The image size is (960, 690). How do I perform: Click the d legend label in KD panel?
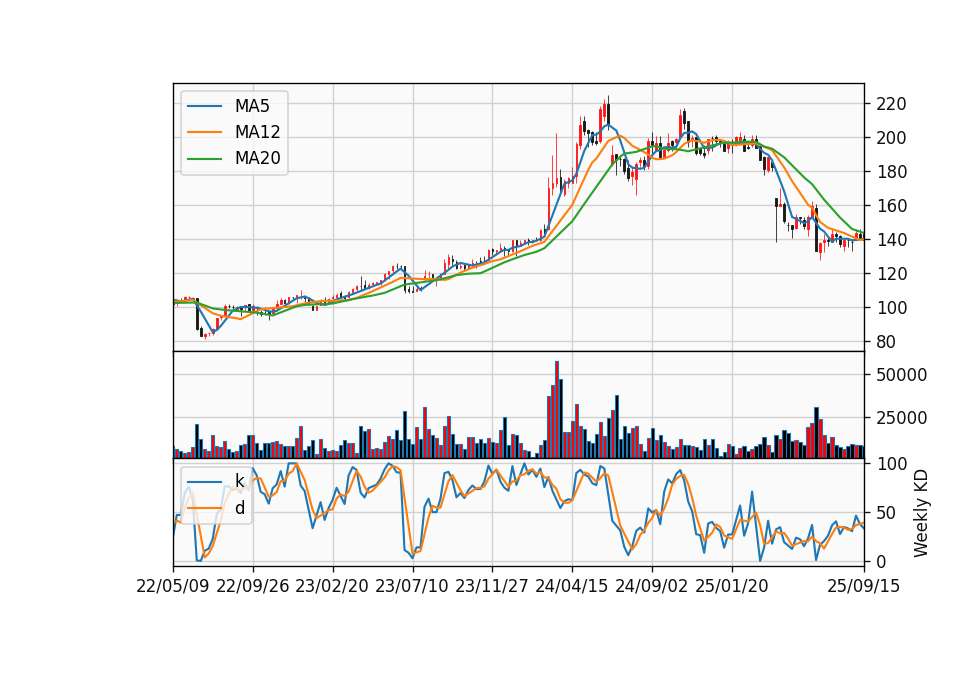coord(239,508)
